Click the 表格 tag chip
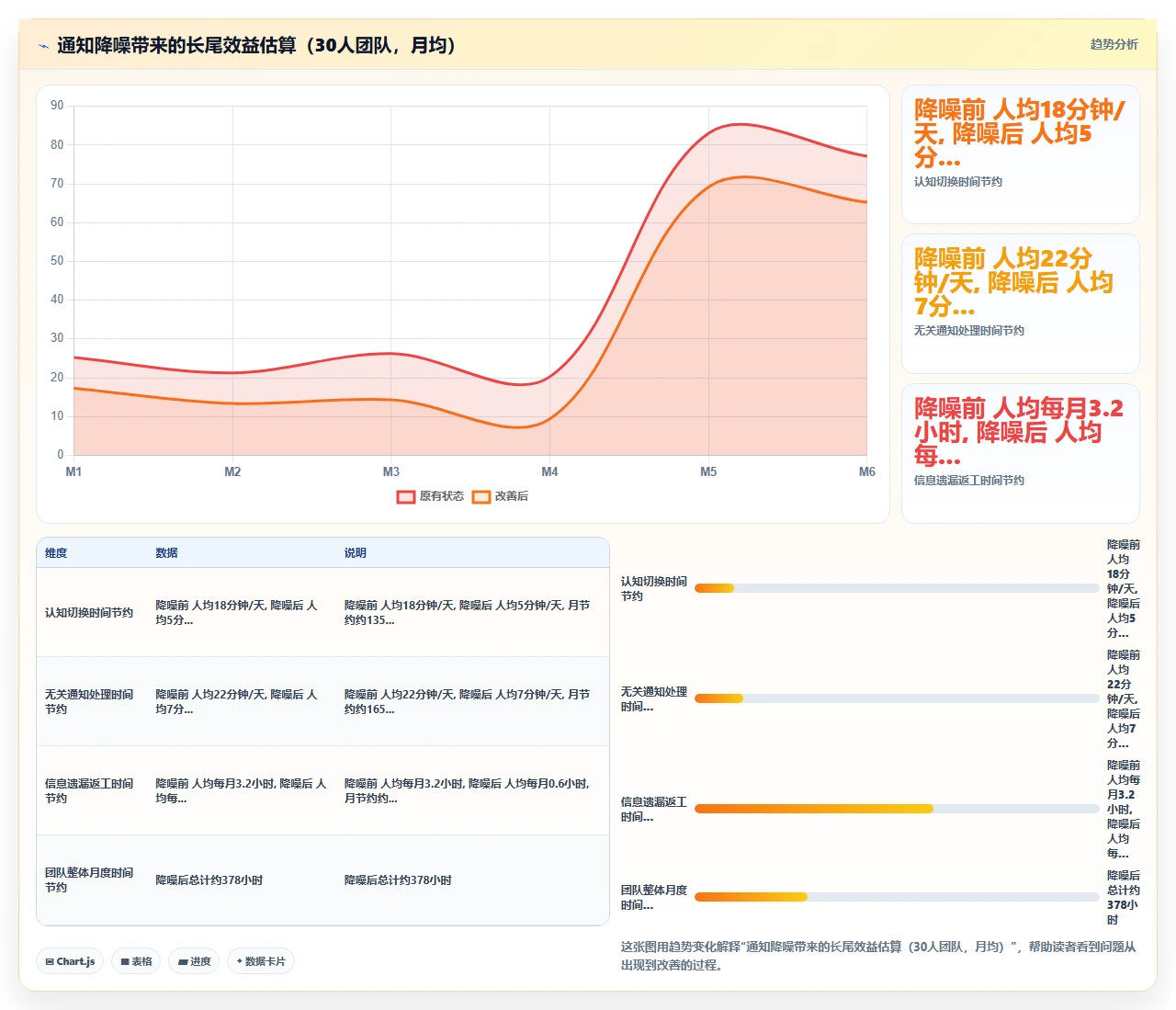The height and width of the screenshot is (1010, 1176). 137,961
